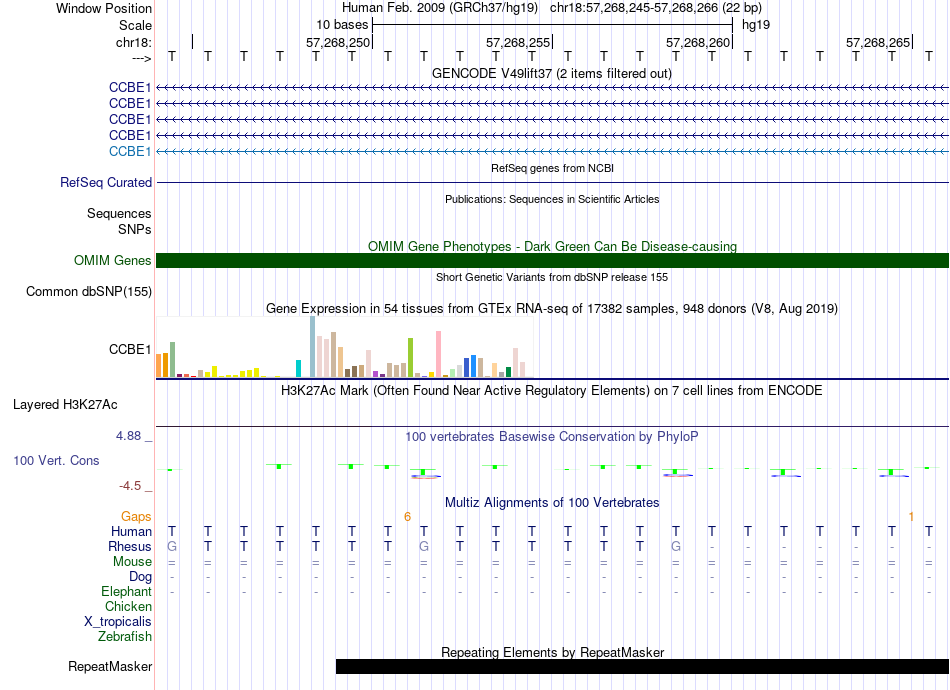Click the Common dbSNP(155) track label

(x=88, y=291)
